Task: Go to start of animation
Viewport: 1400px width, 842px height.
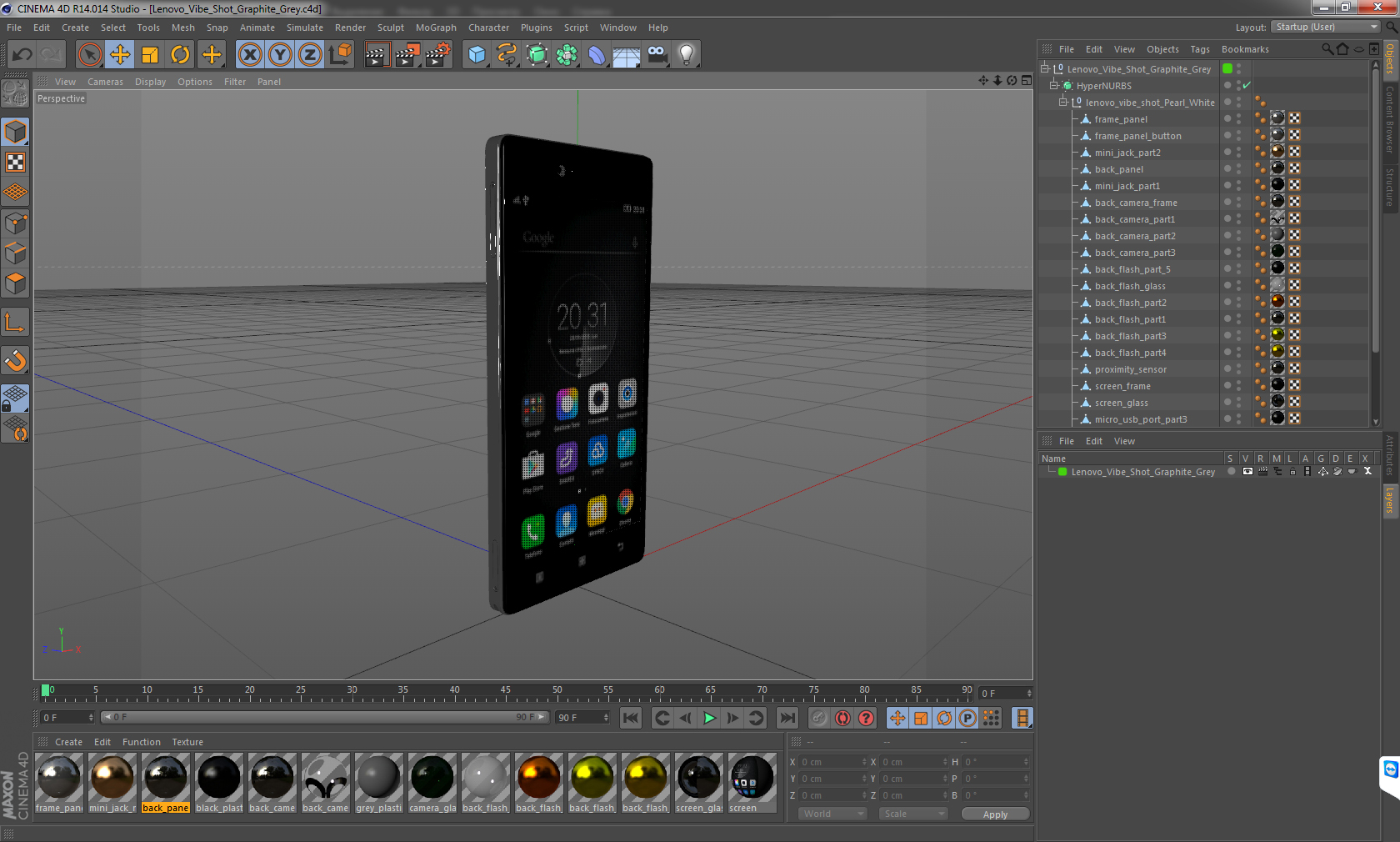Action: [631, 718]
